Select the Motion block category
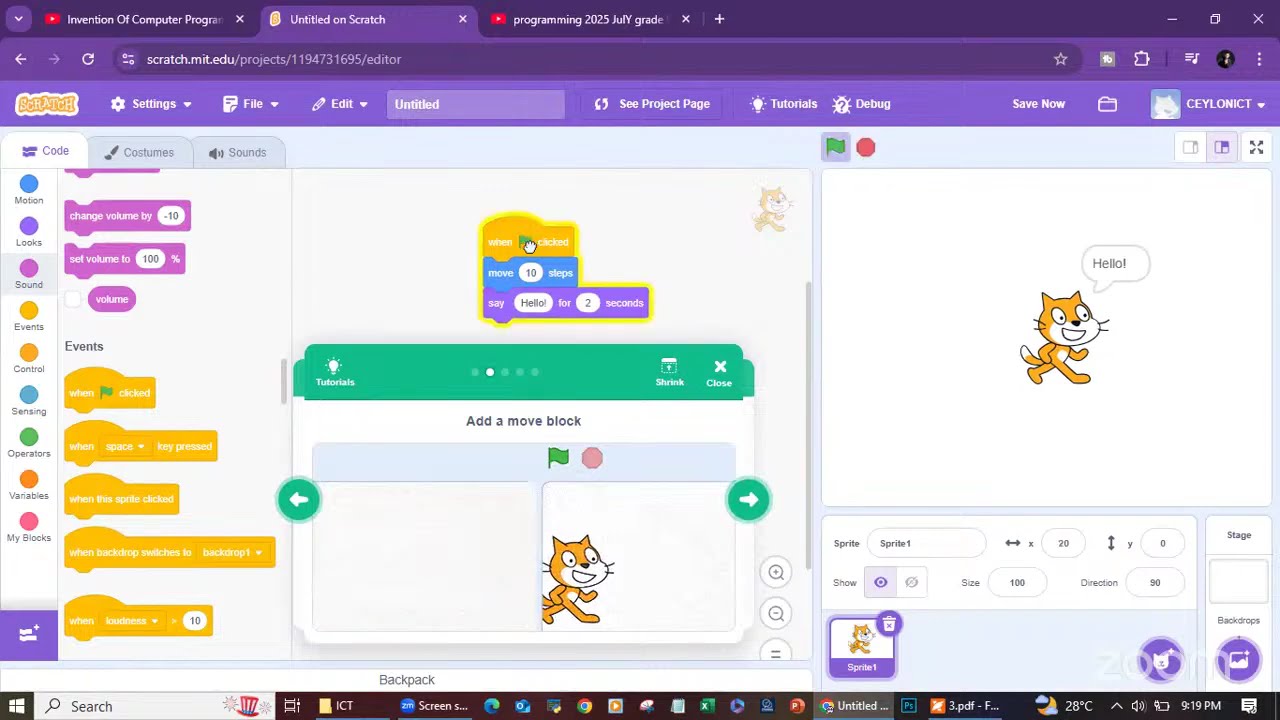1280x720 pixels. [29, 189]
